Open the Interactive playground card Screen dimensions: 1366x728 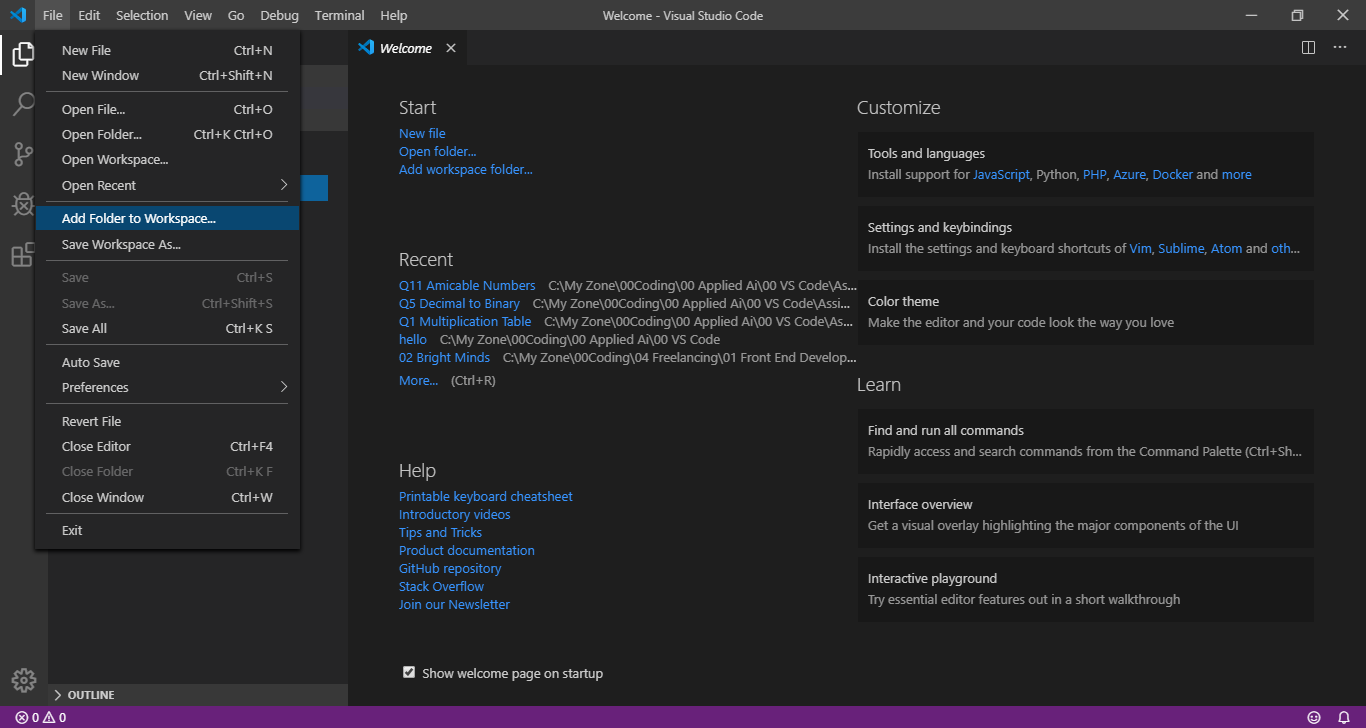1085,589
